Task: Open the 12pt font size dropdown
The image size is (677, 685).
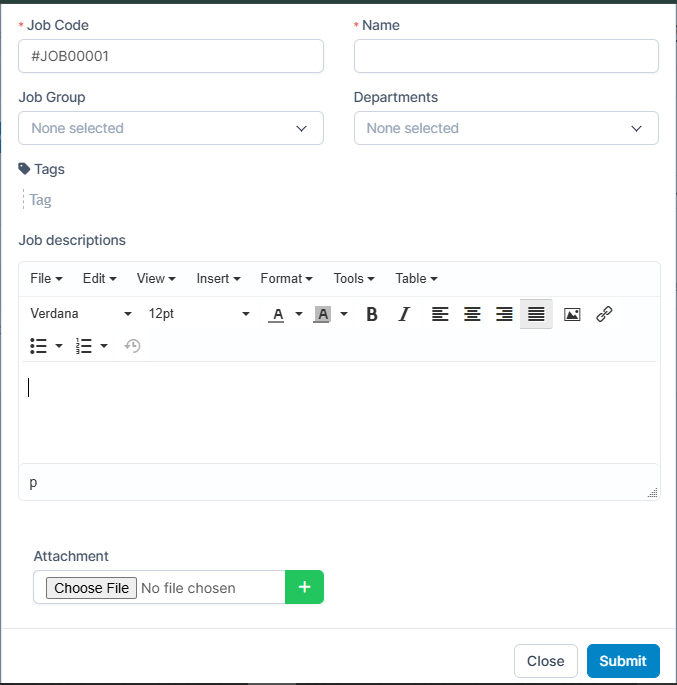Action: 199,314
